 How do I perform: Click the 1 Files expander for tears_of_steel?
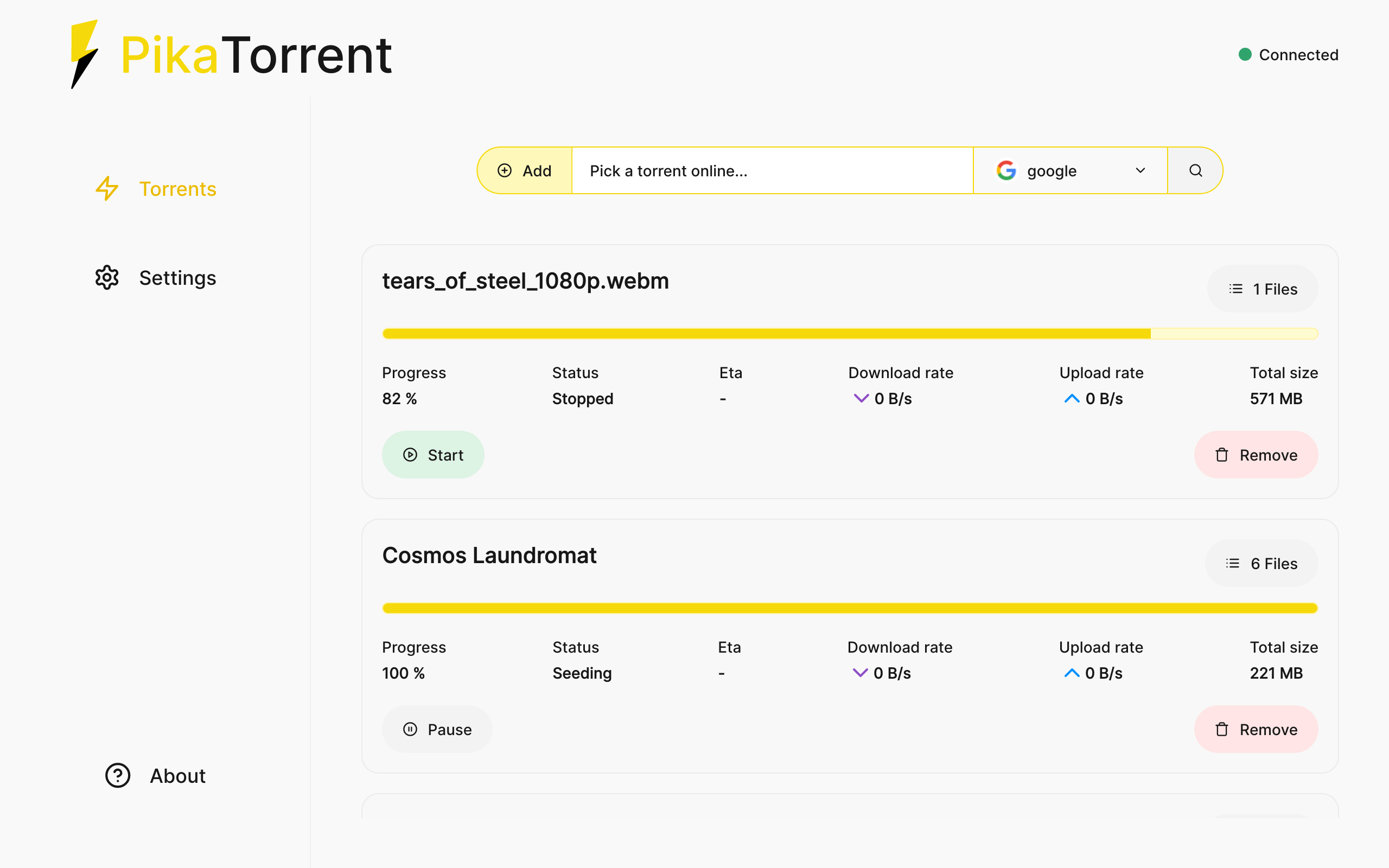tap(1263, 289)
